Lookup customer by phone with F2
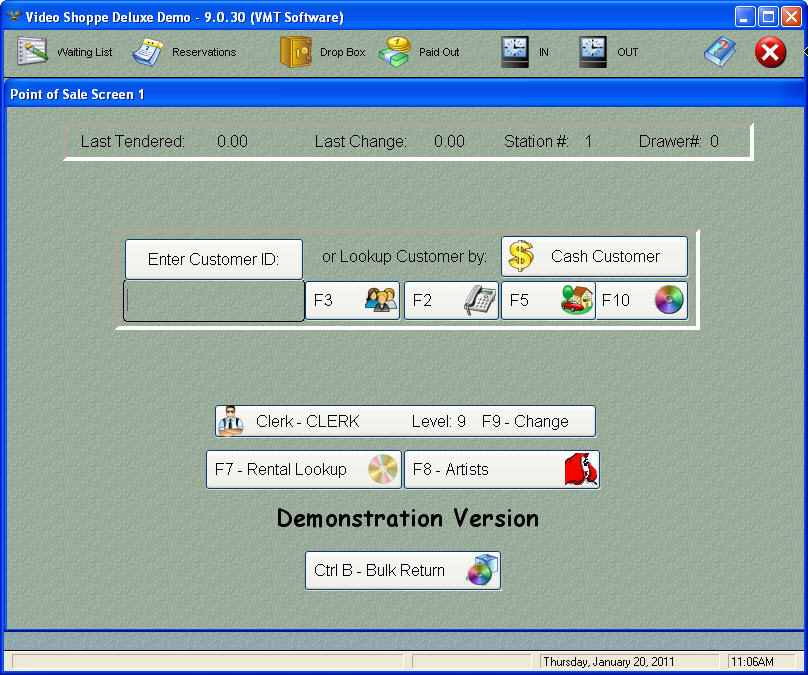This screenshot has height=675, width=808. pos(451,300)
